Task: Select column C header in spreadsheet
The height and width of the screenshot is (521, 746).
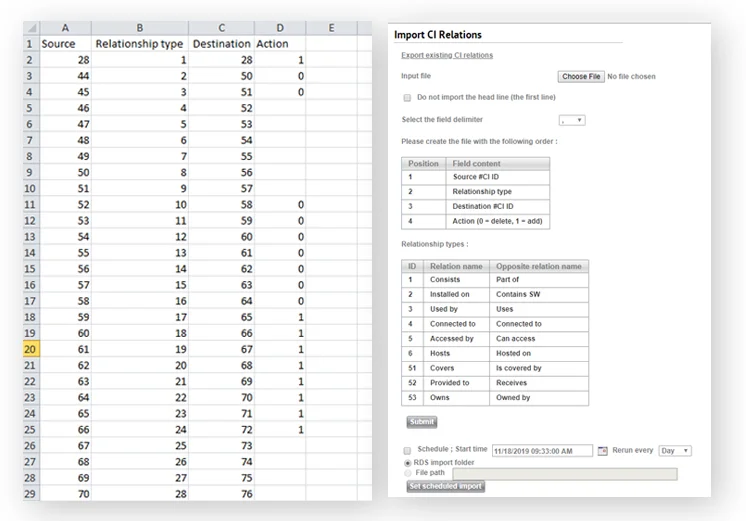Action: (221, 28)
